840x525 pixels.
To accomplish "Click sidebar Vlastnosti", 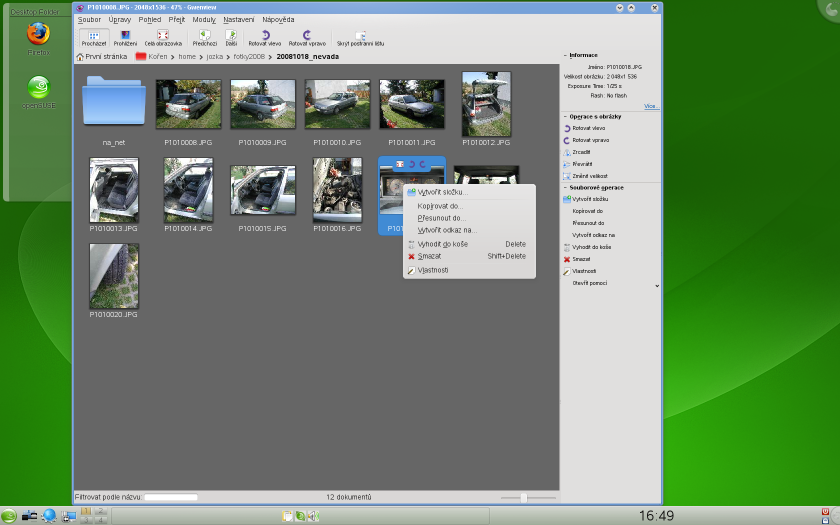I will point(580,271).
